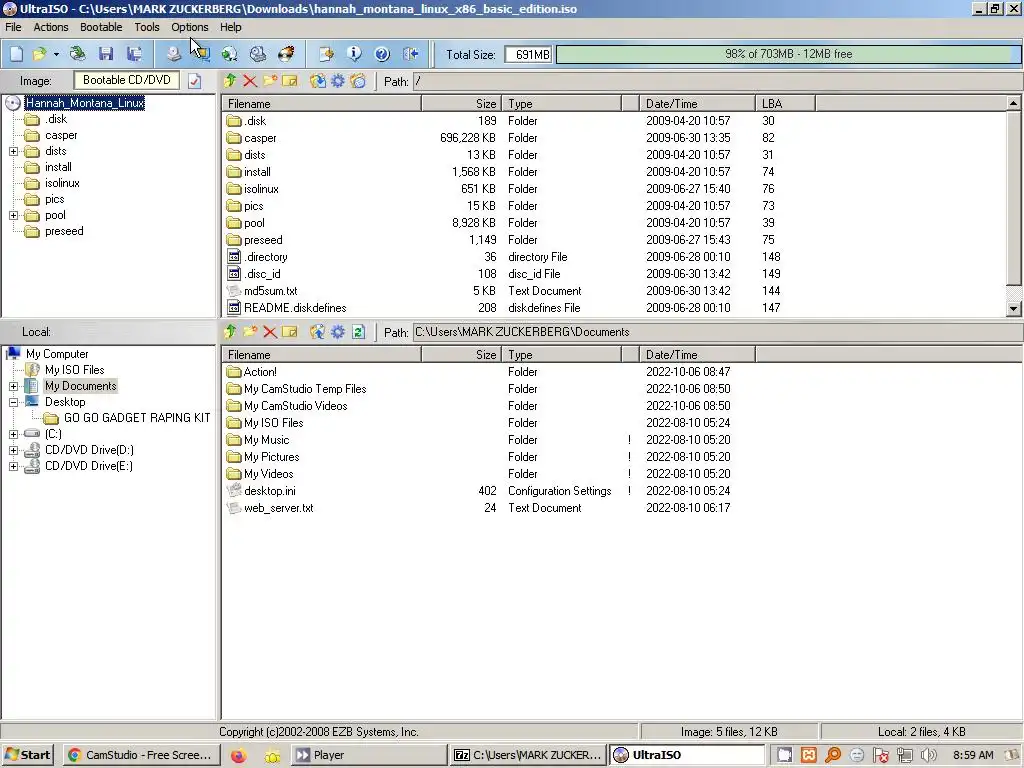Expand the CD/DVD Drive(E:) node
The height and width of the screenshot is (768, 1024).
[x=13, y=466]
